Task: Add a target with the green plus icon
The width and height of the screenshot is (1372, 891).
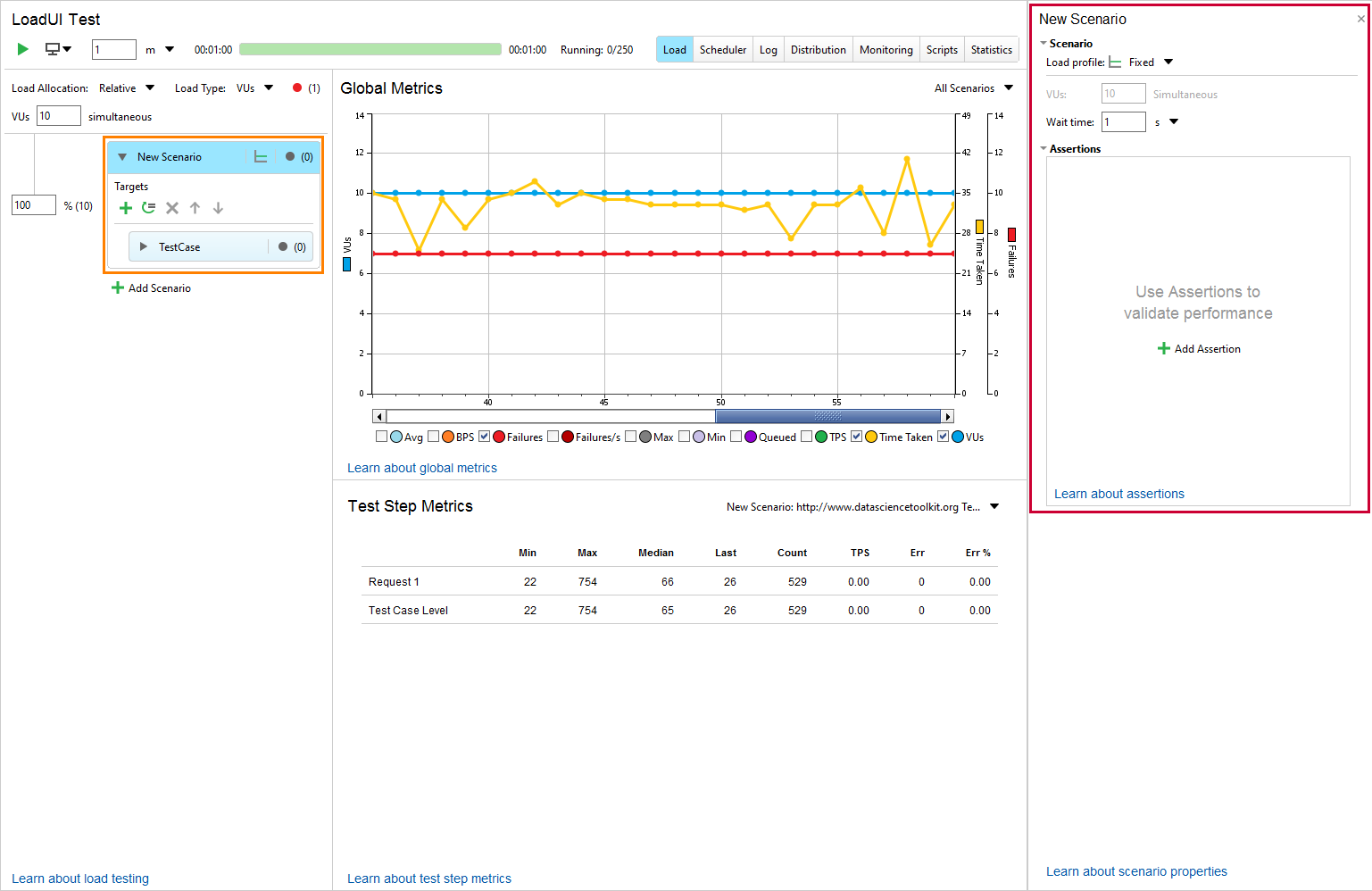Action: (x=126, y=208)
